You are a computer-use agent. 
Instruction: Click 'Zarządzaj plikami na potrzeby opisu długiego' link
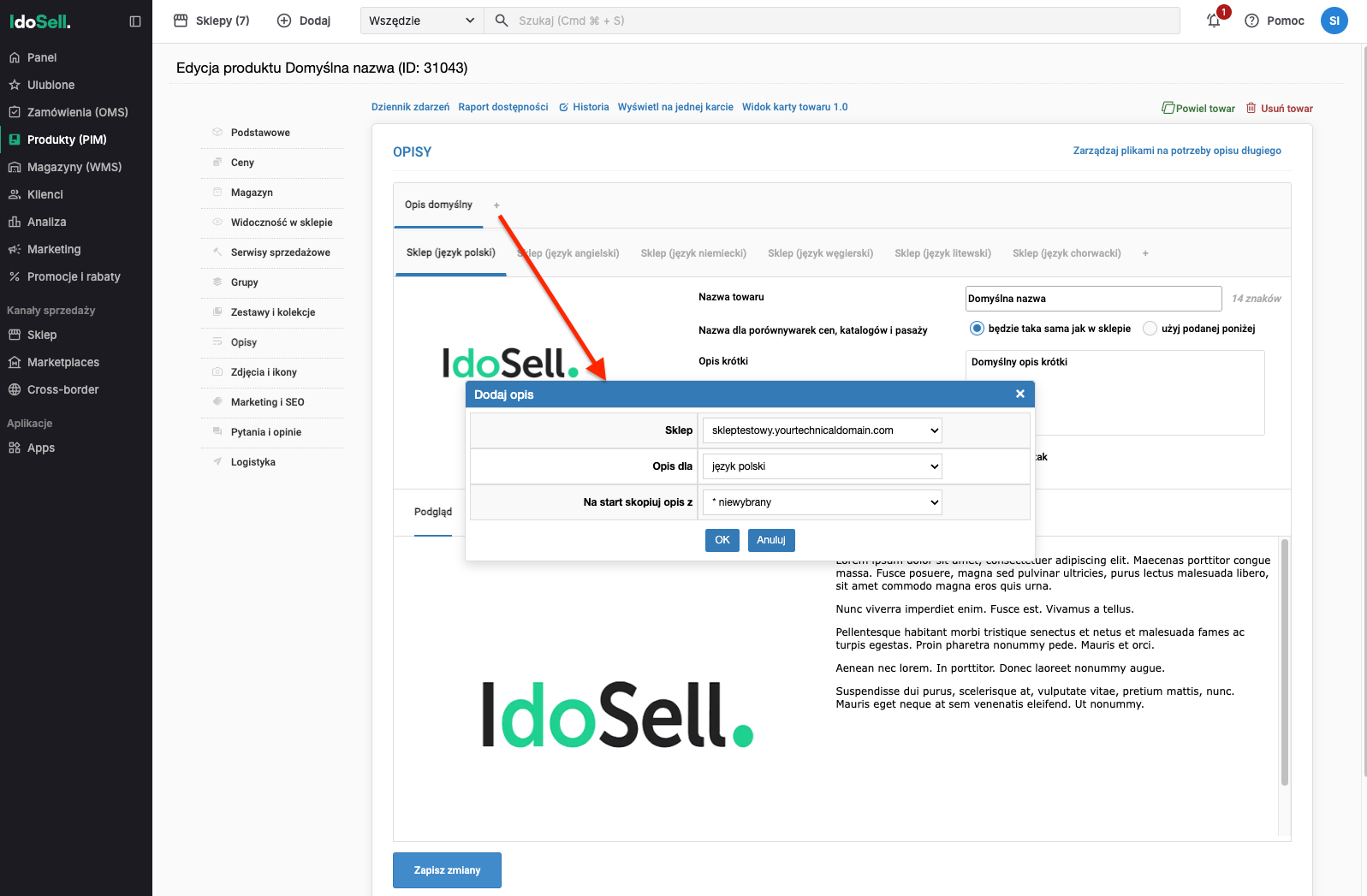pos(1177,151)
